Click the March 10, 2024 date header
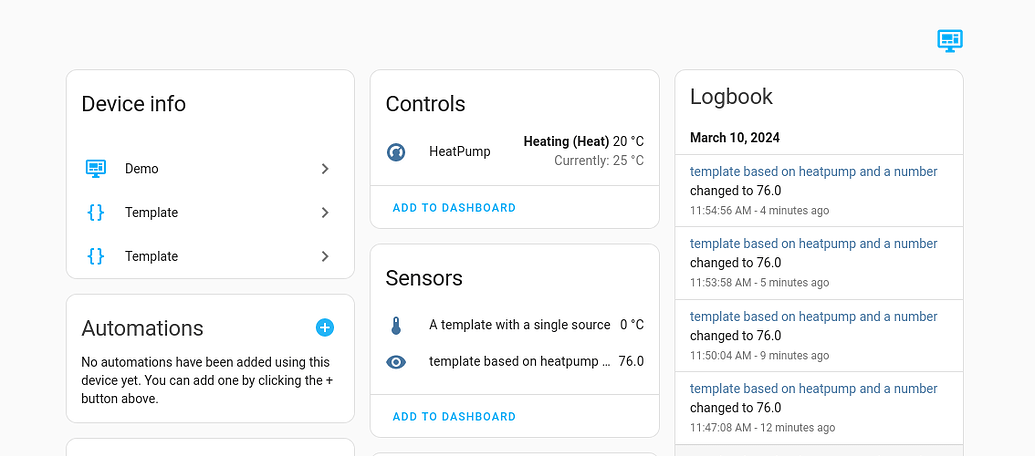Screen dimensions: 1035x456 tap(735, 138)
